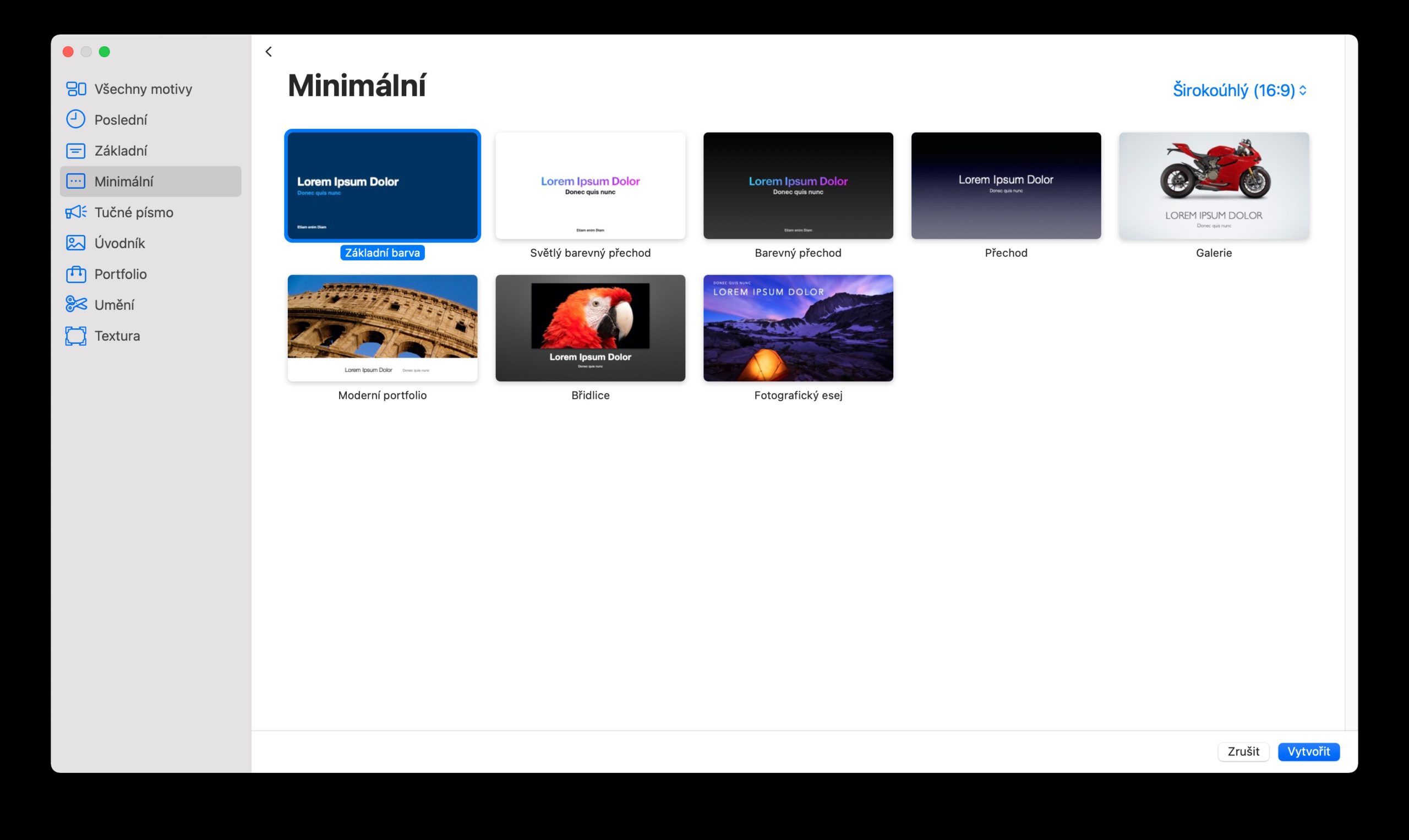The width and height of the screenshot is (1409, 840).
Task: Select the Galerie motorcycle theme
Action: coord(1214,186)
